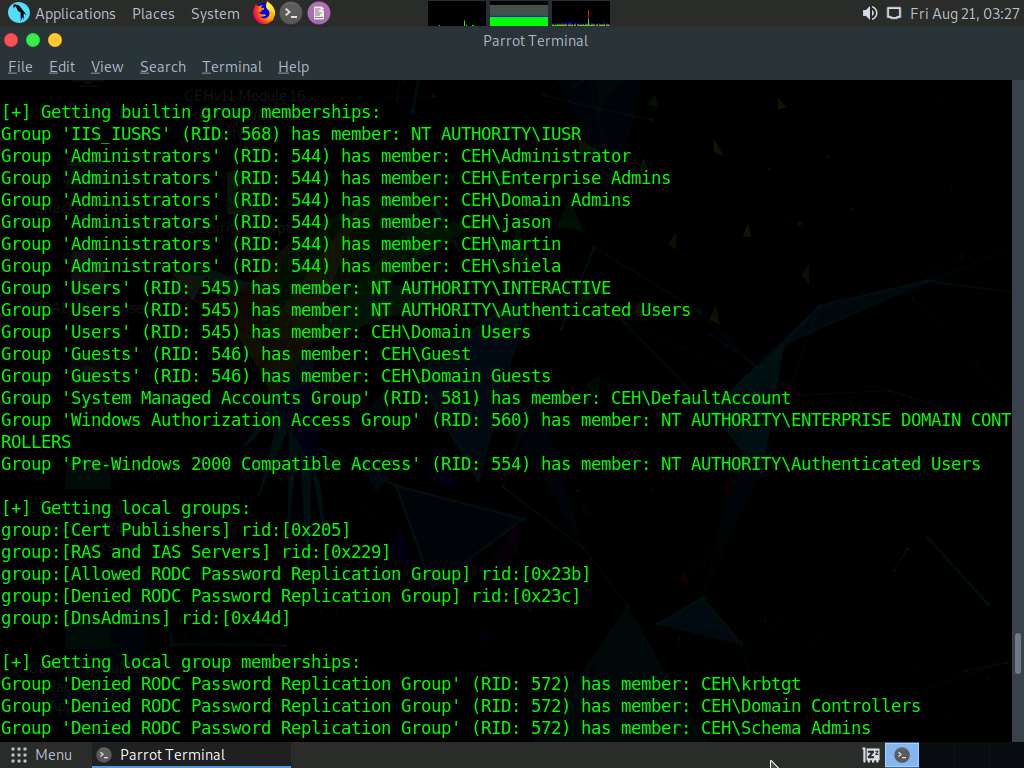The width and height of the screenshot is (1024, 768).
Task: Open the Edit menu
Action: [x=62, y=67]
